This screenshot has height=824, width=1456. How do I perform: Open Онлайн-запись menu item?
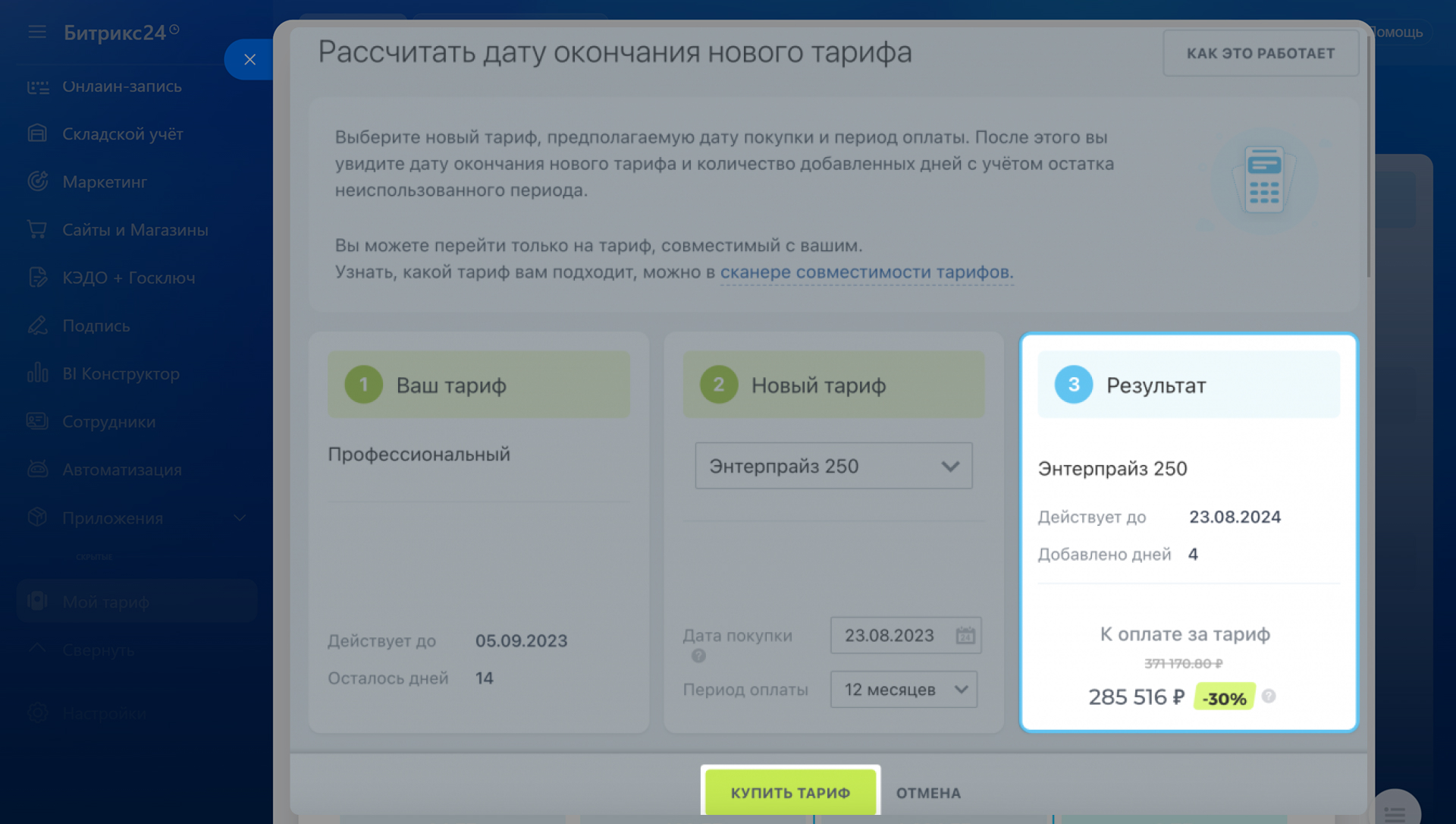122,86
